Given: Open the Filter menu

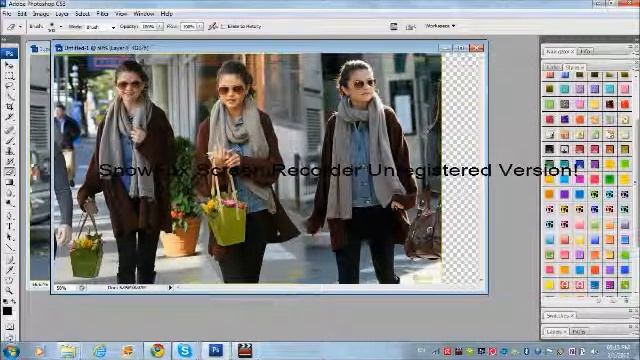Looking at the screenshot, I should (x=102, y=14).
